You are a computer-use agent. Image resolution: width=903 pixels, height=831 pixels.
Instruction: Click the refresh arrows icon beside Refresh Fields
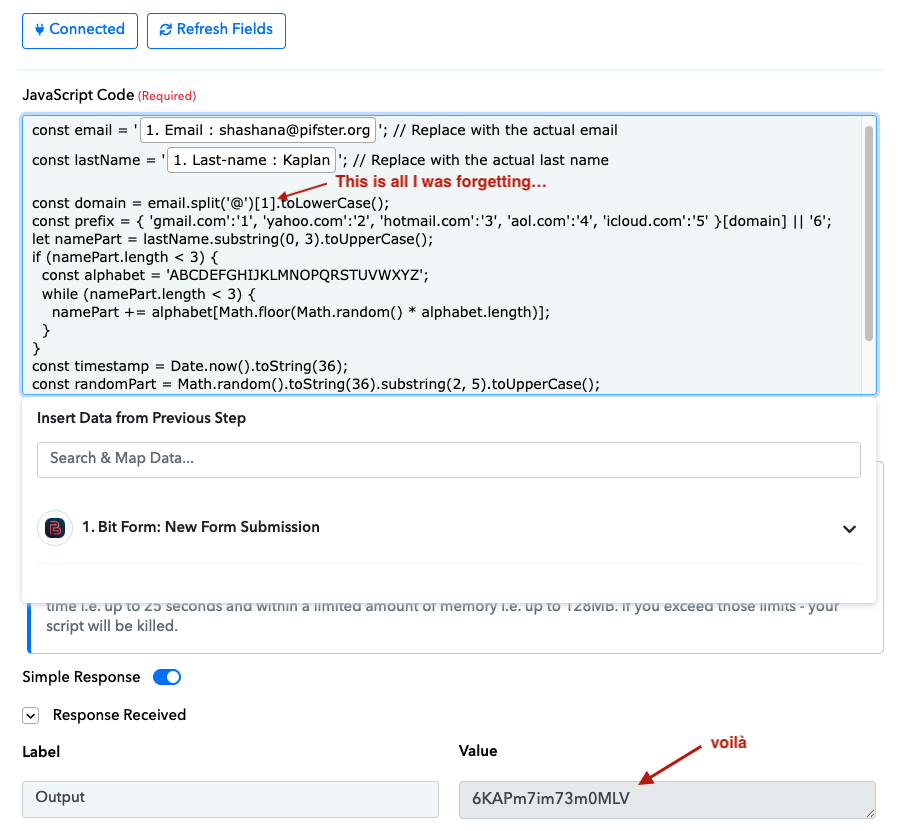pyautogui.click(x=165, y=30)
